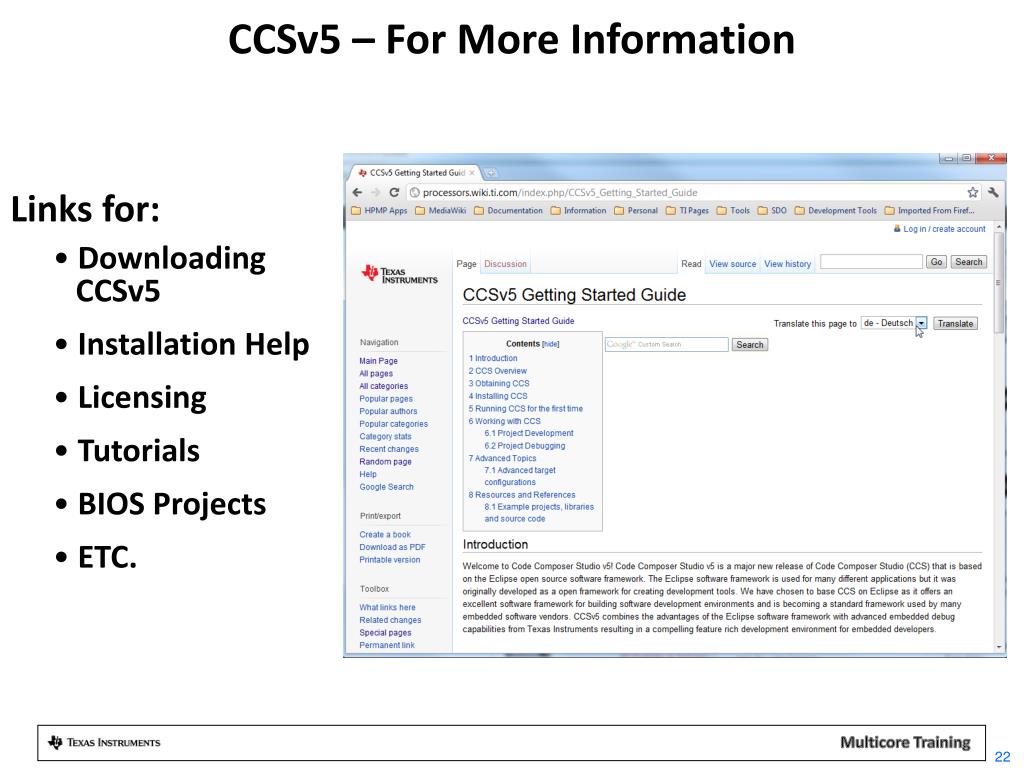Go back with browser back arrow

tap(357, 193)
